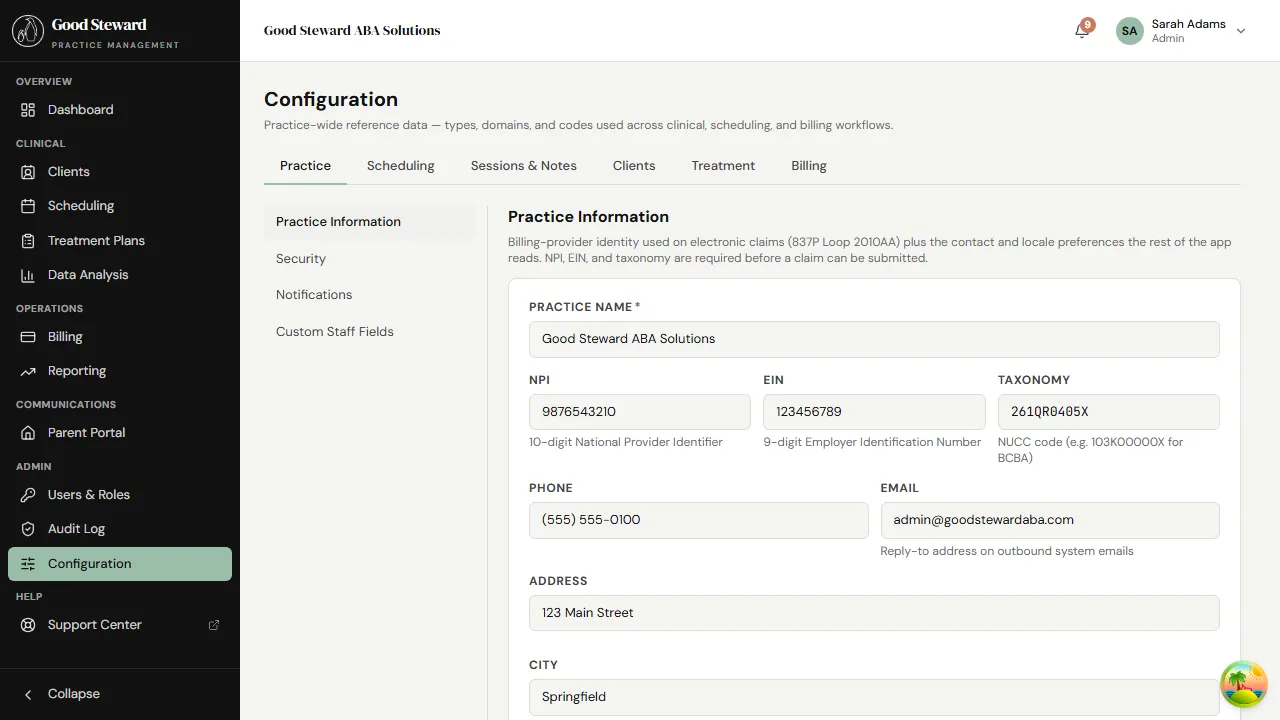The width and height of the screenshot is (1280, 720).
Task: Open Users & Roles via its icon
Action: pyautogui.click(x=30, y=494)
